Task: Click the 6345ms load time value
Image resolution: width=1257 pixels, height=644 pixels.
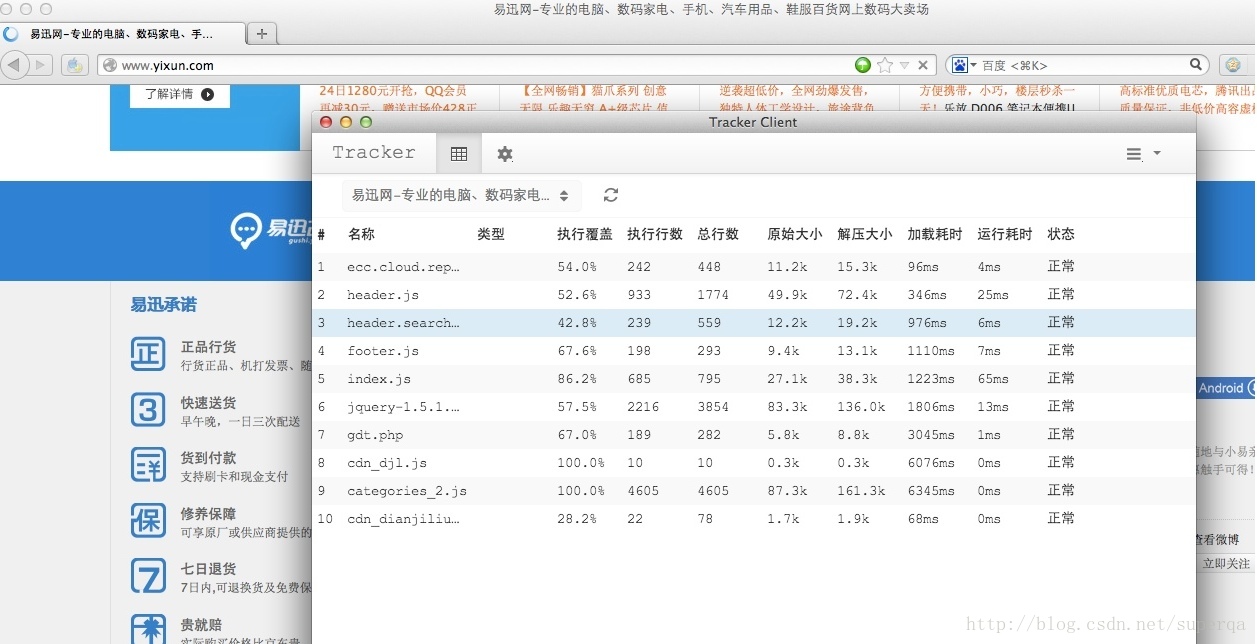Action: click(x=931, y=491)
